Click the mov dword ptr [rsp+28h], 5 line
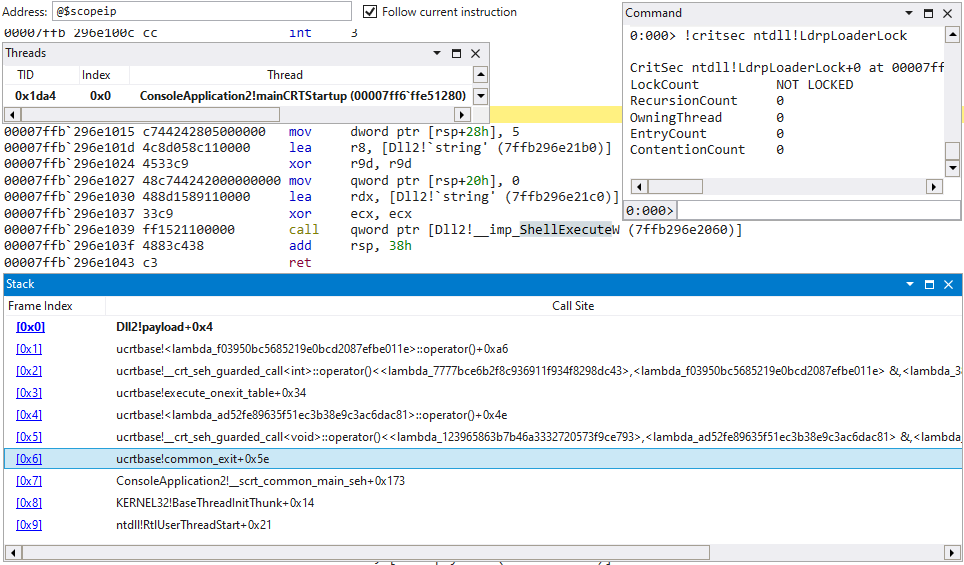The height and width of the screenshot is (565, 964). tap(261, 132)
